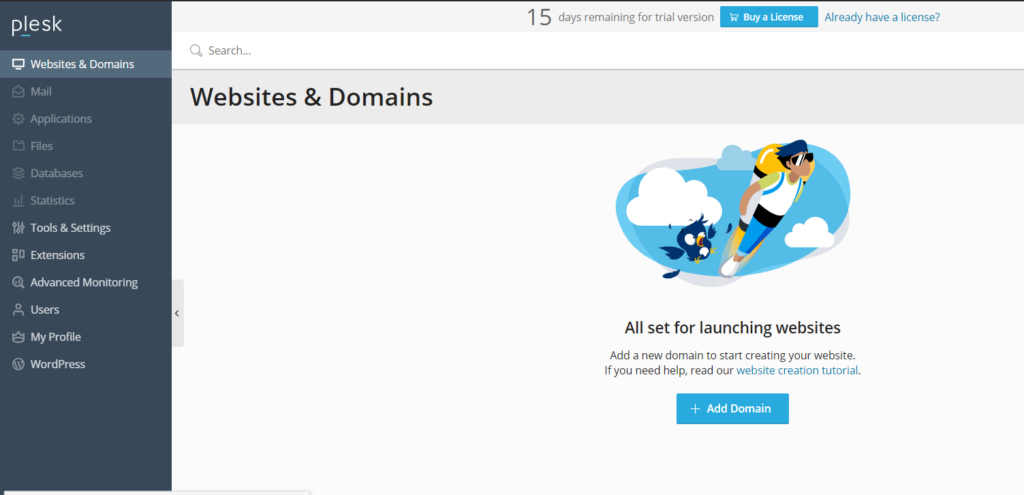Click the Files folder icon

(18, 146)
